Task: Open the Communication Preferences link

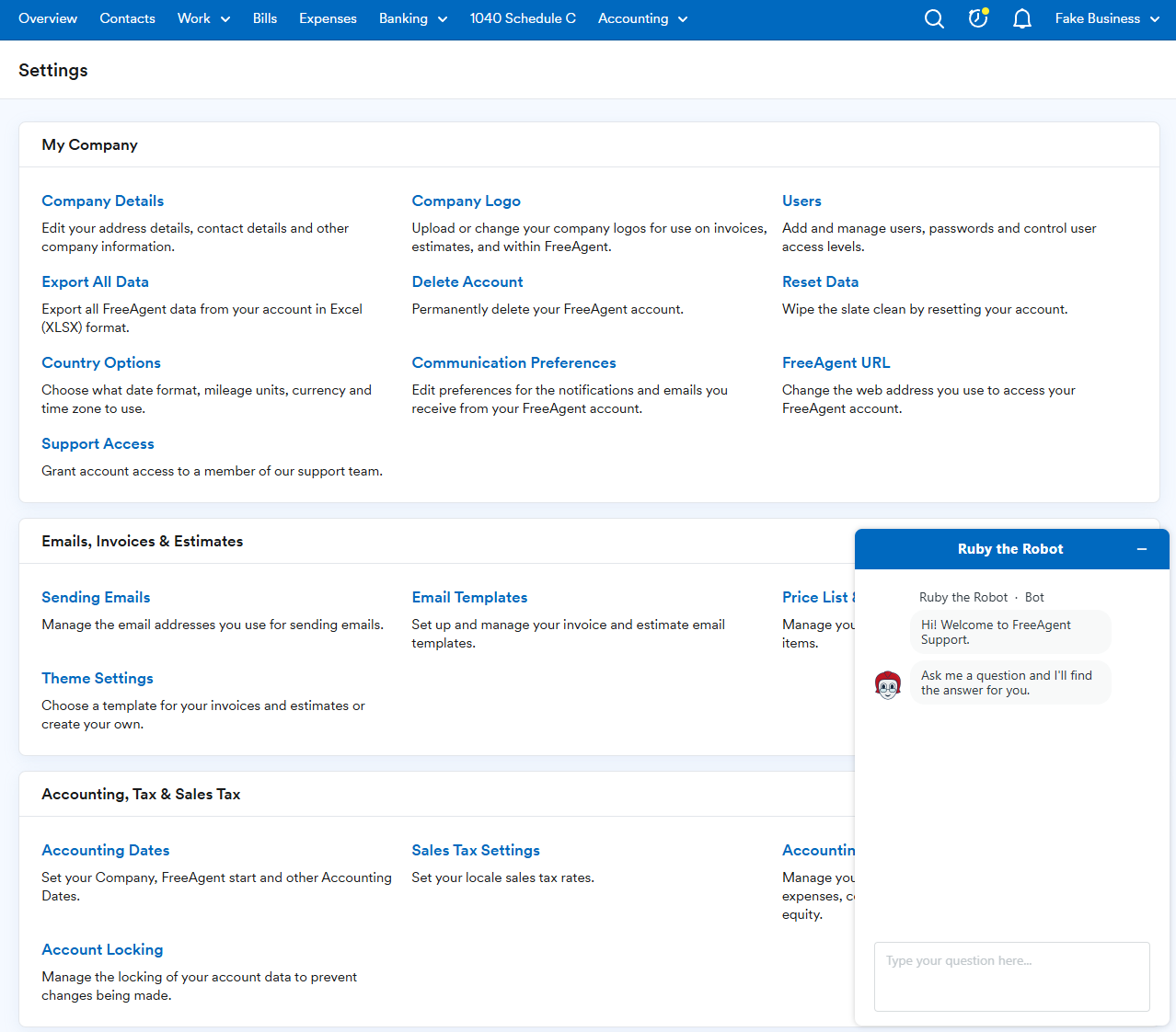Action: 513,363
